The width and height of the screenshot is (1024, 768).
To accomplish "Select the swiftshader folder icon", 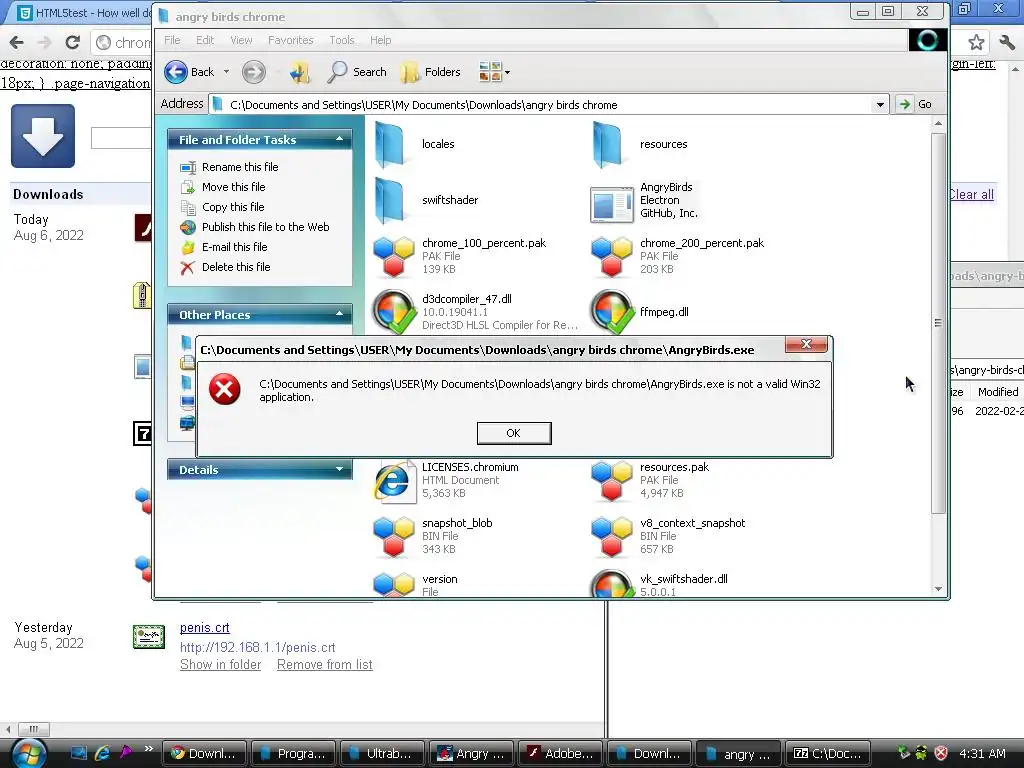I will point(391,200).
